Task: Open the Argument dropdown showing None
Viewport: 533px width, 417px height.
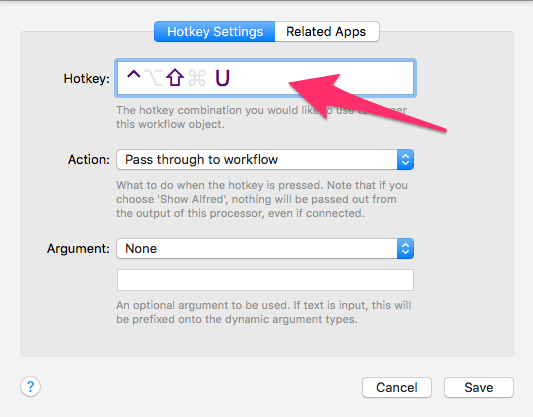Action: click(265, 248)
